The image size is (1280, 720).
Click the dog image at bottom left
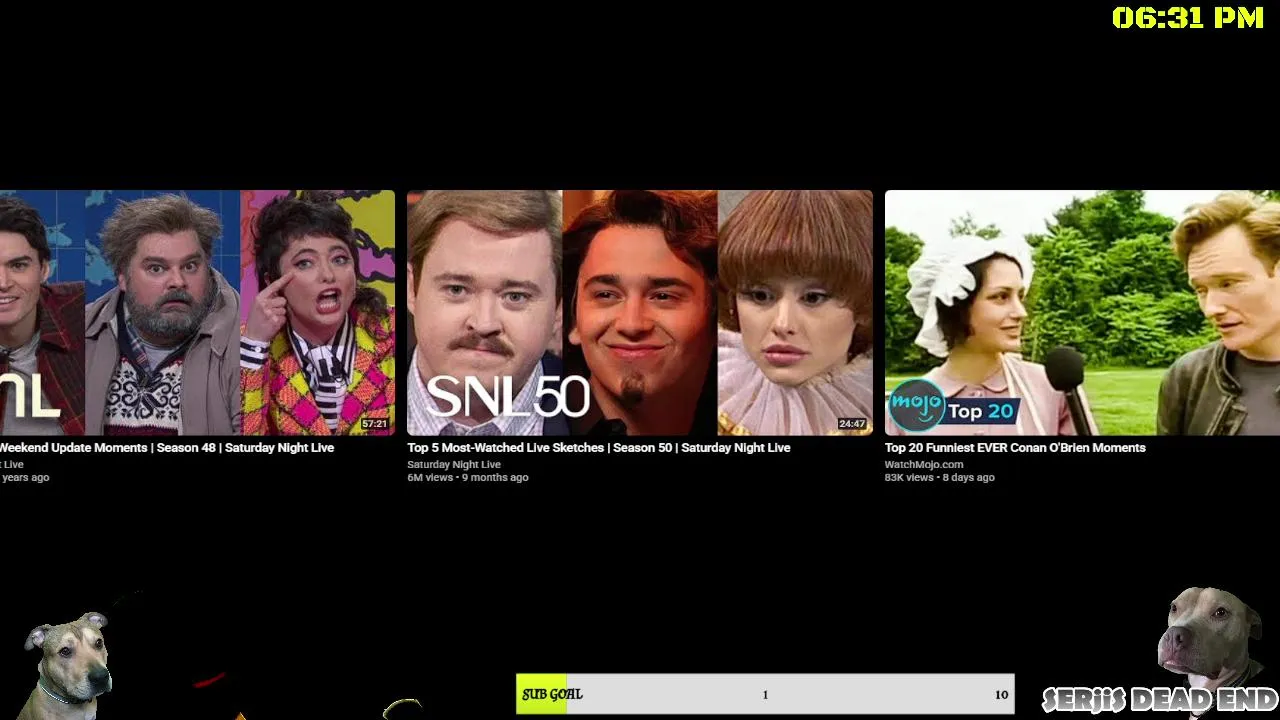[x=70, y=666]
